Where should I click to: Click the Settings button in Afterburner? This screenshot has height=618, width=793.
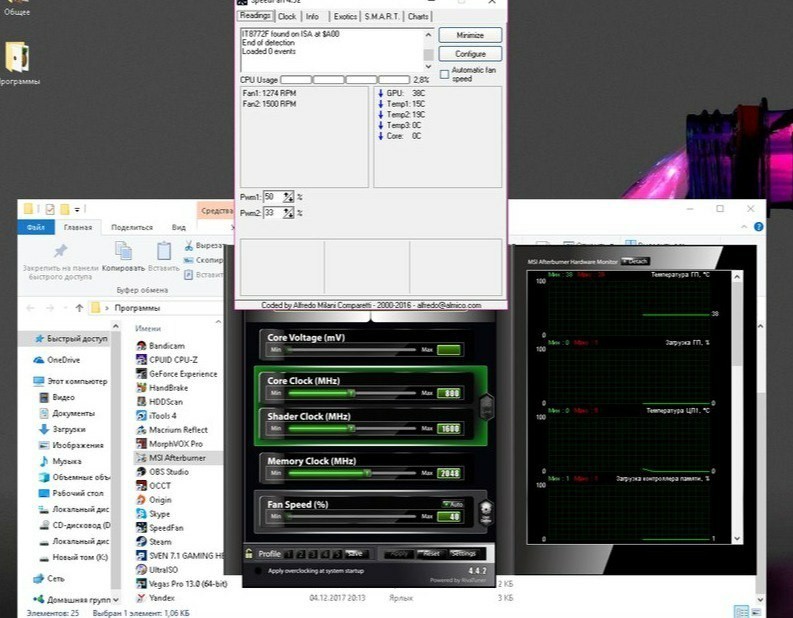click(x=463, y=554)
